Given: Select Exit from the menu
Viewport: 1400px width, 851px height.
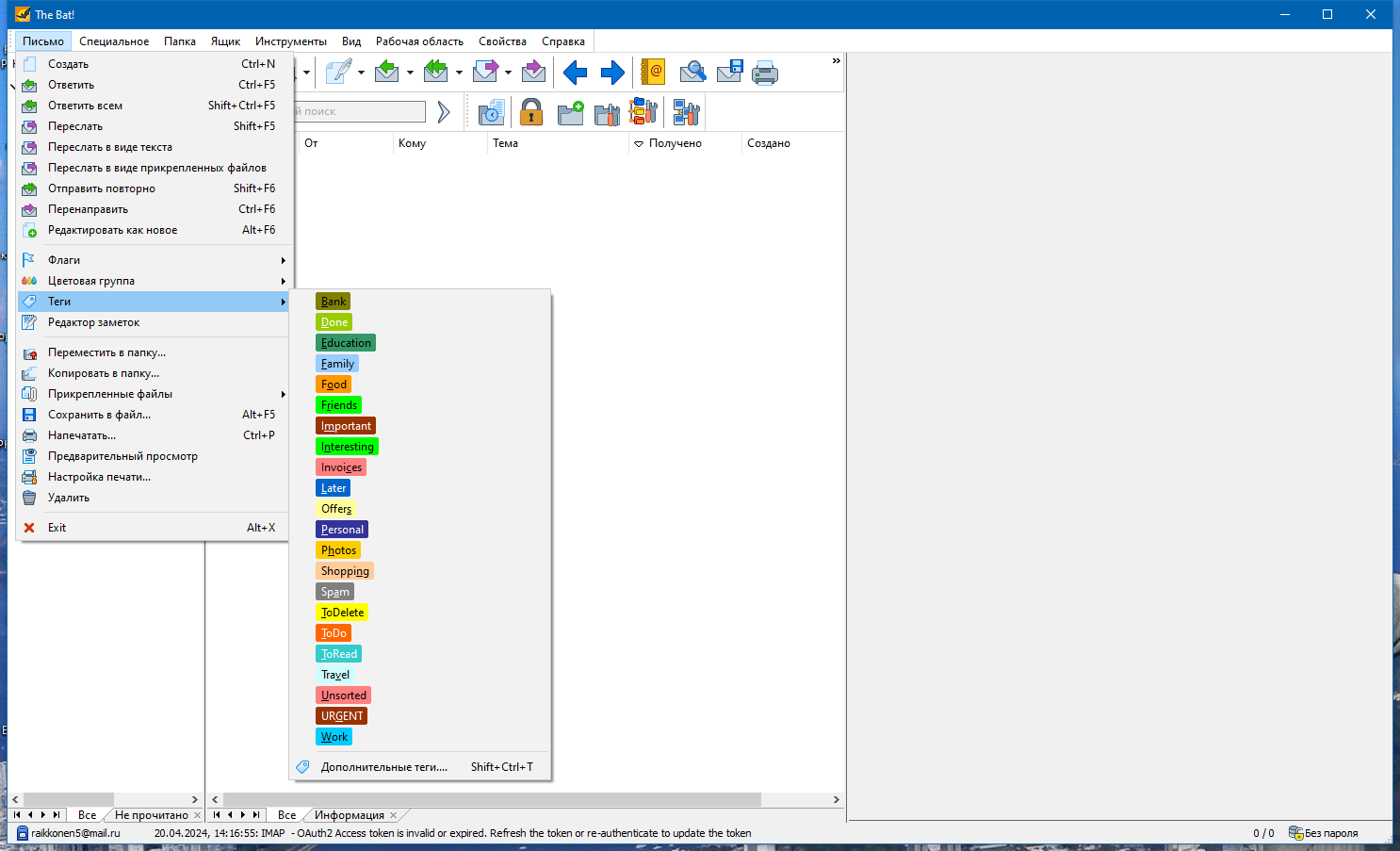Looking at the screenshot, I should click(154, 528).
